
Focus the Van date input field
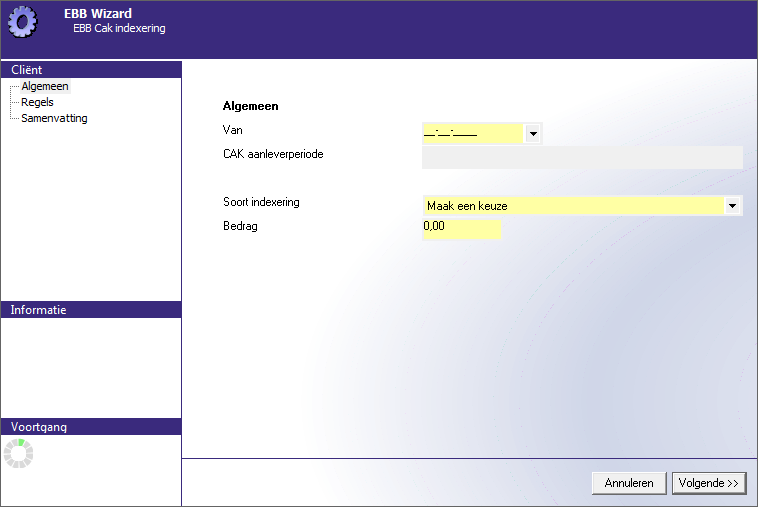pyautogui.click(x=472, y=133)
